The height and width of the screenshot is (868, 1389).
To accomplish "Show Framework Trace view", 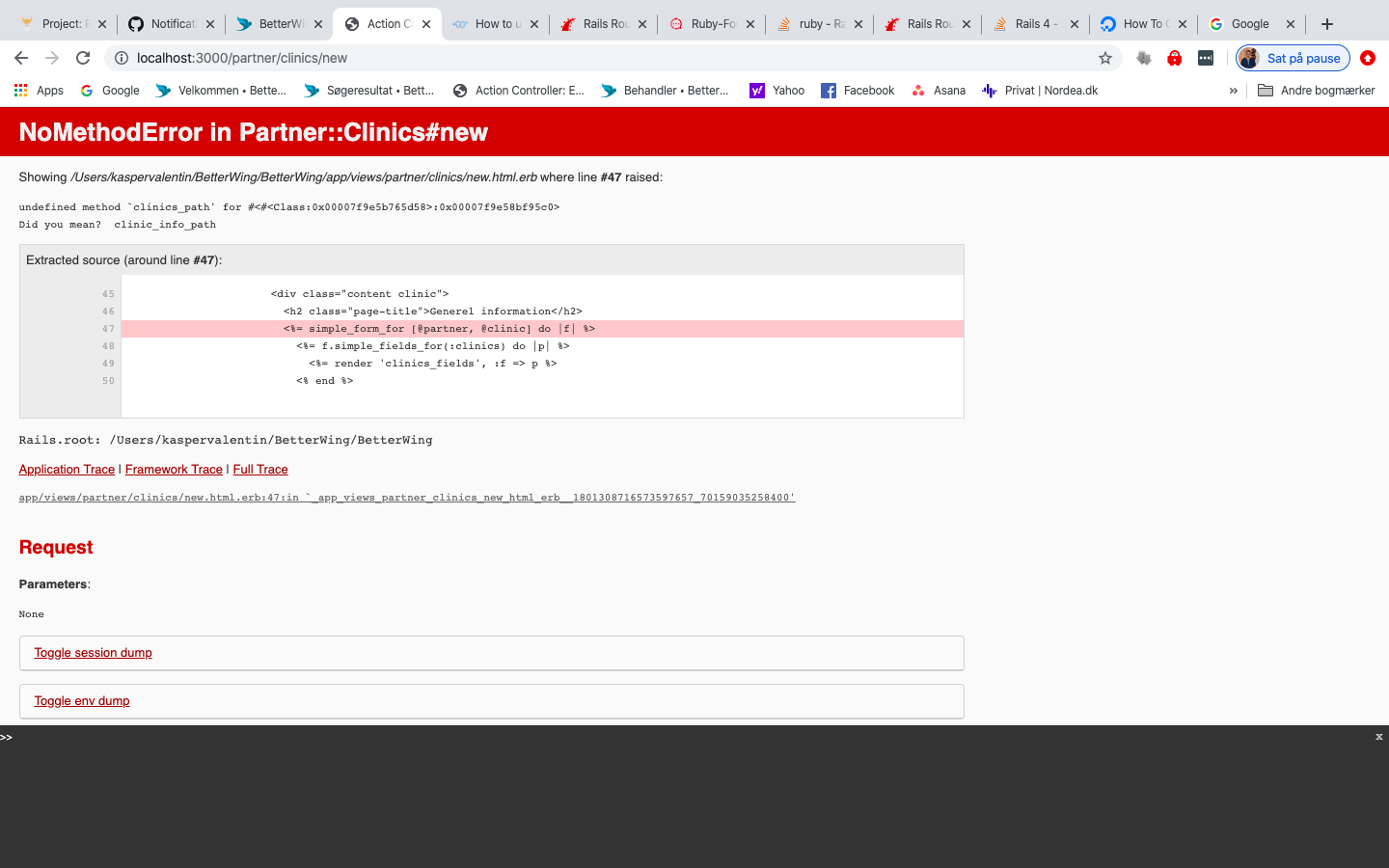I will tap(174, 470).
